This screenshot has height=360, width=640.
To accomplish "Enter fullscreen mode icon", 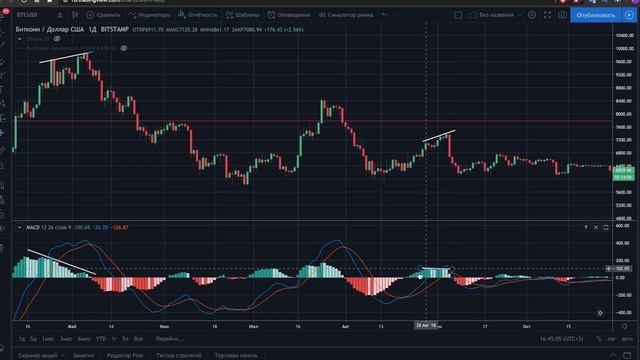I will (547, 15).
